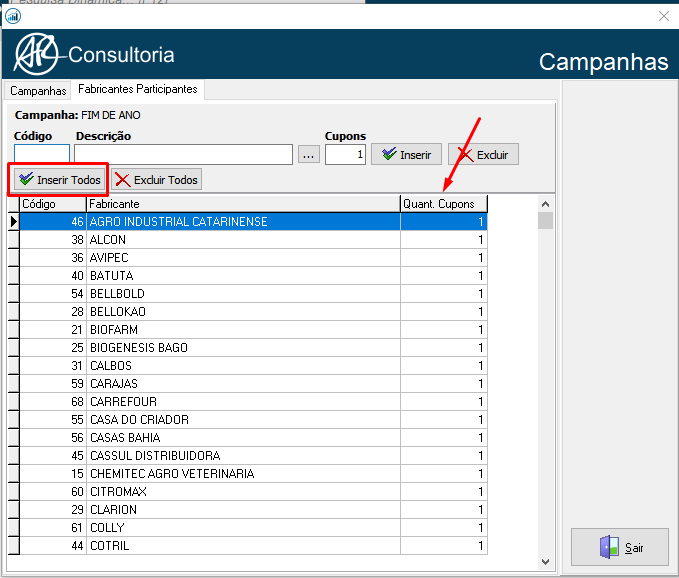Switch to the Campanhas tab

click(x=38, y=90)
